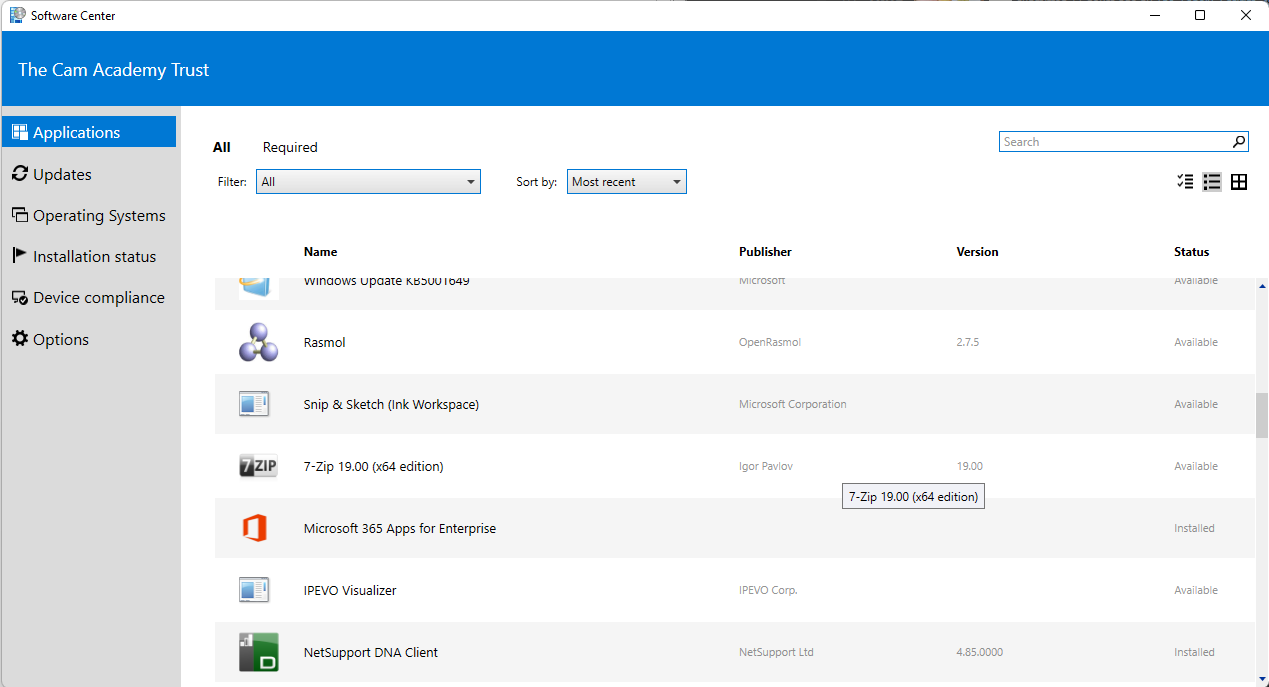Open the Filter dropdown
Screen dimensions: 1269x687
[368, 182]
